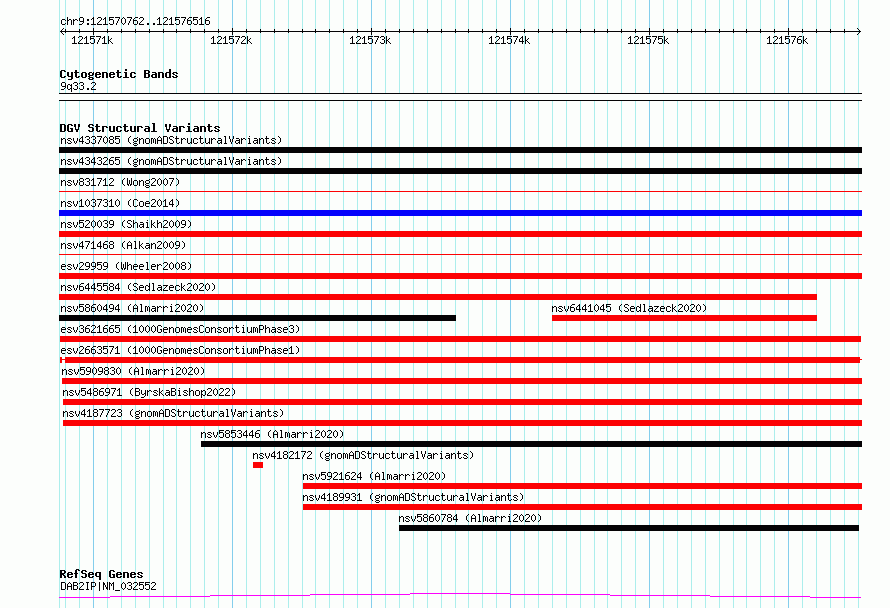Click chr9:121570762..121576516 coordinates text
This screenshot has height=608, width=890.
tap(135, 22)
